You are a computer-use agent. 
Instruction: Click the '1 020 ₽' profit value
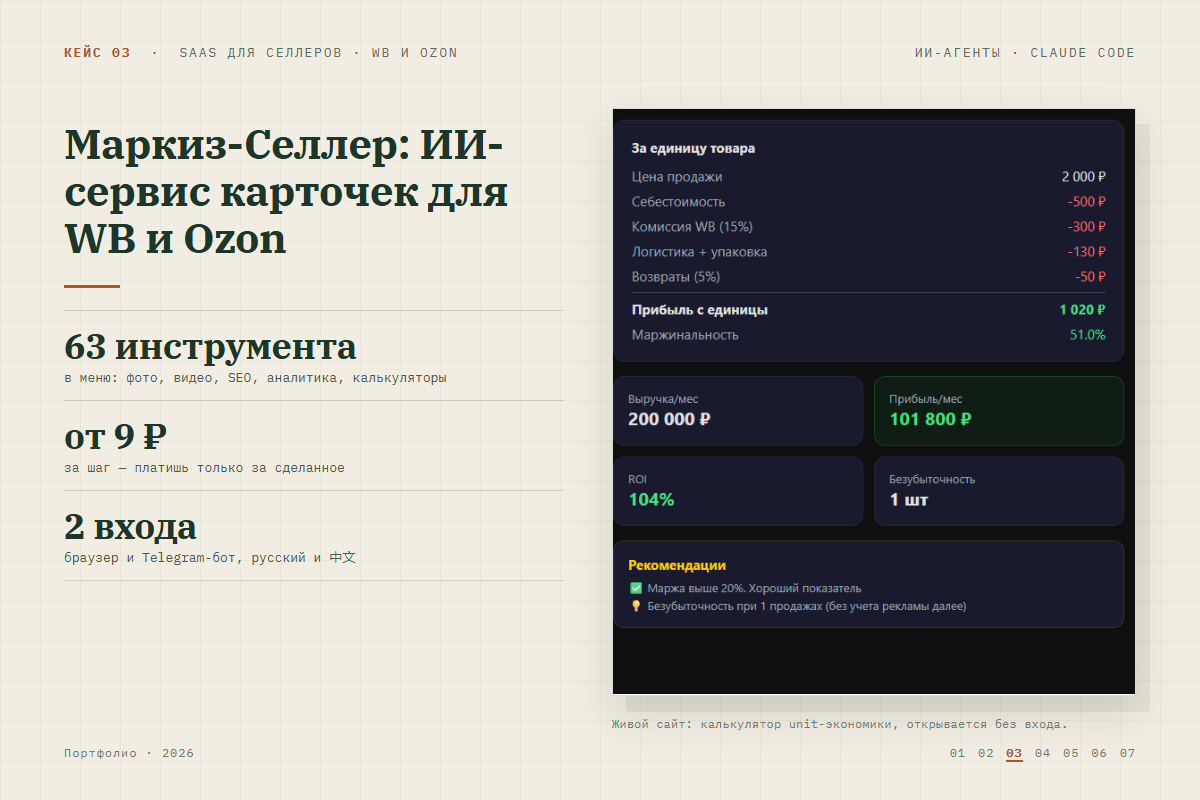[1083, 310]
